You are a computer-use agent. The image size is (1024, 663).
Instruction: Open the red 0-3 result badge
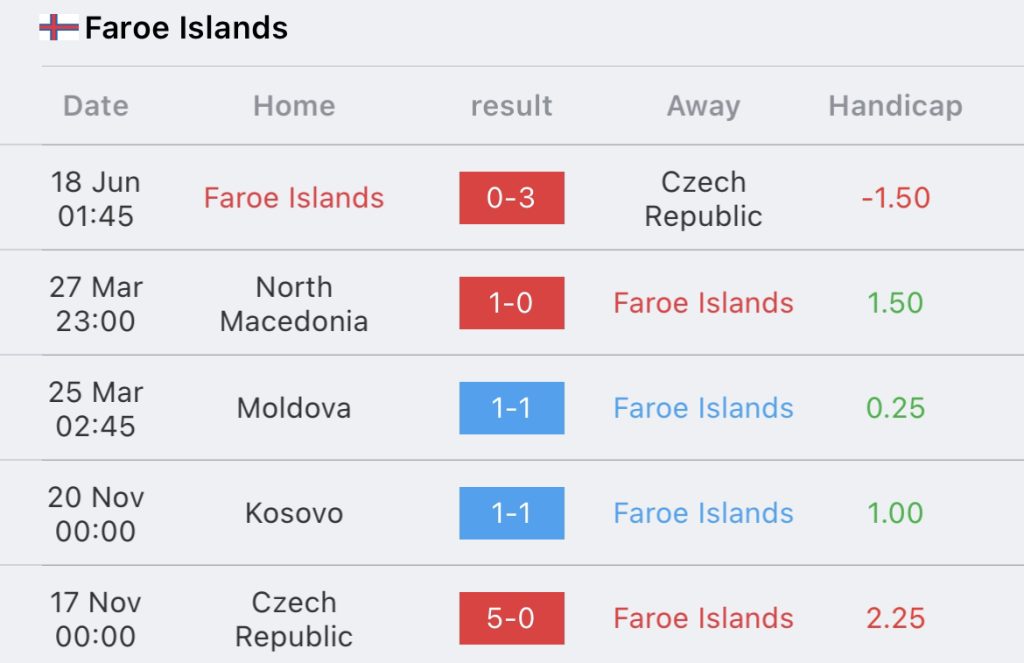tap(511, 198)
